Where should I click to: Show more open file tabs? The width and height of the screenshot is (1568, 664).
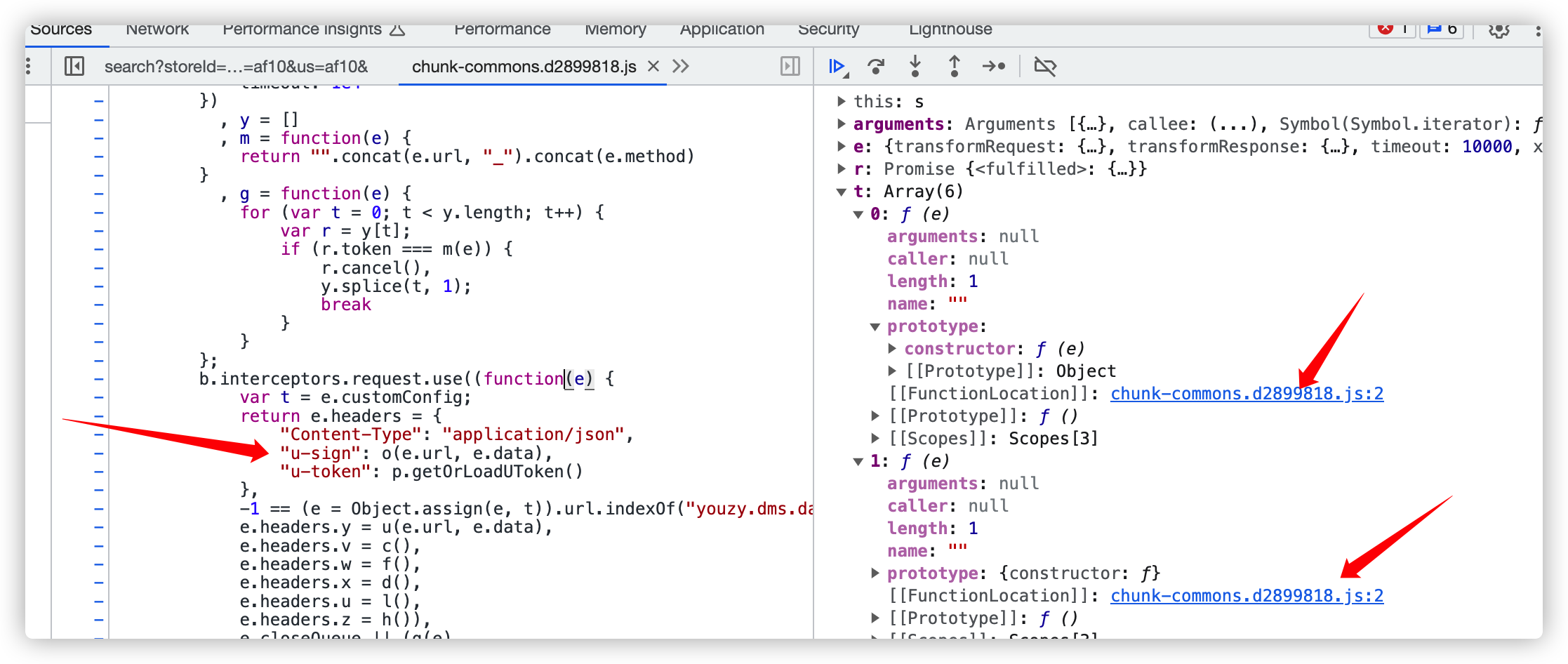(x=680, y=67)
